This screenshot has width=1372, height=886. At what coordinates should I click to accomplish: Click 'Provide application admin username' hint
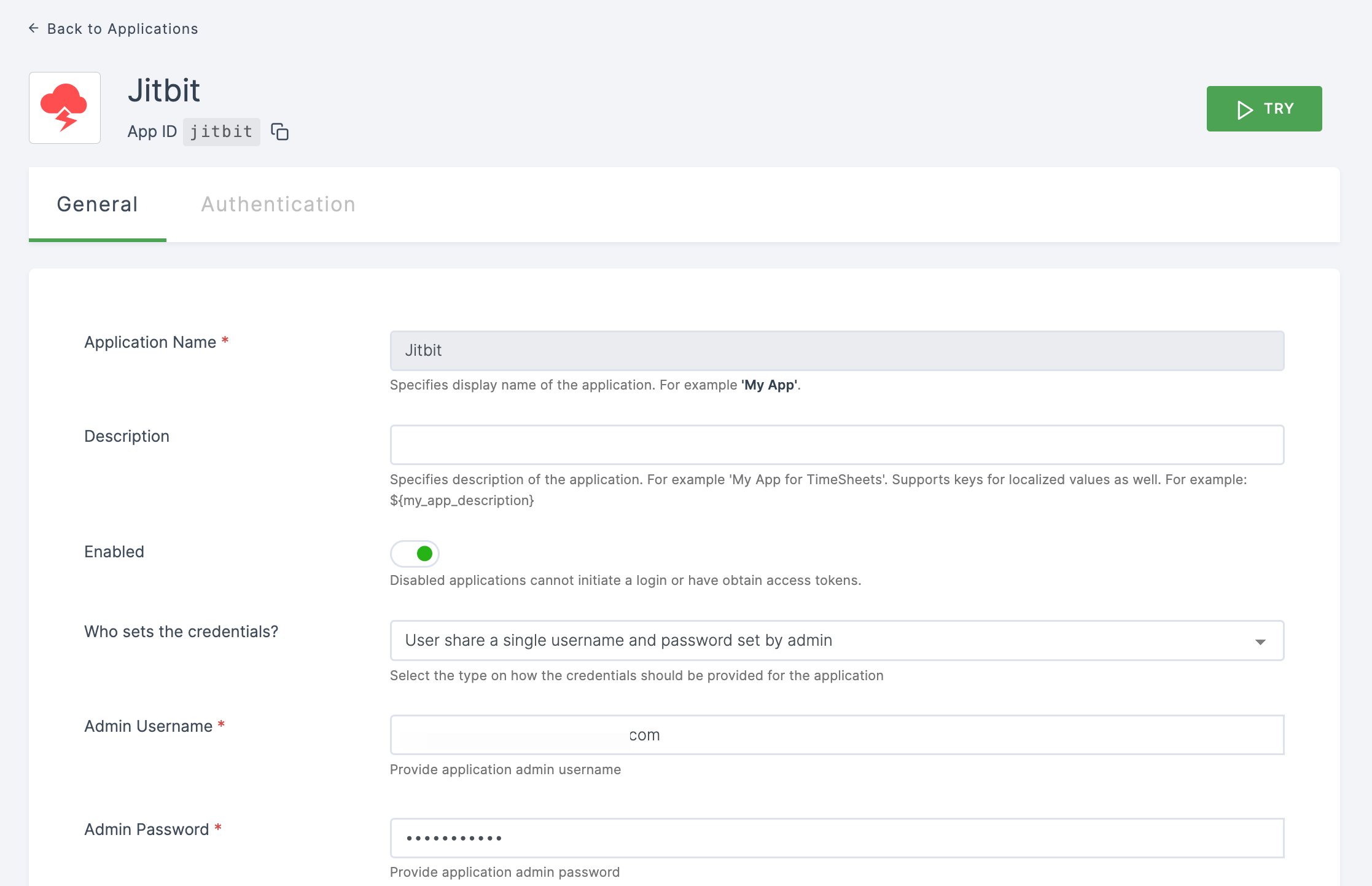505,770
